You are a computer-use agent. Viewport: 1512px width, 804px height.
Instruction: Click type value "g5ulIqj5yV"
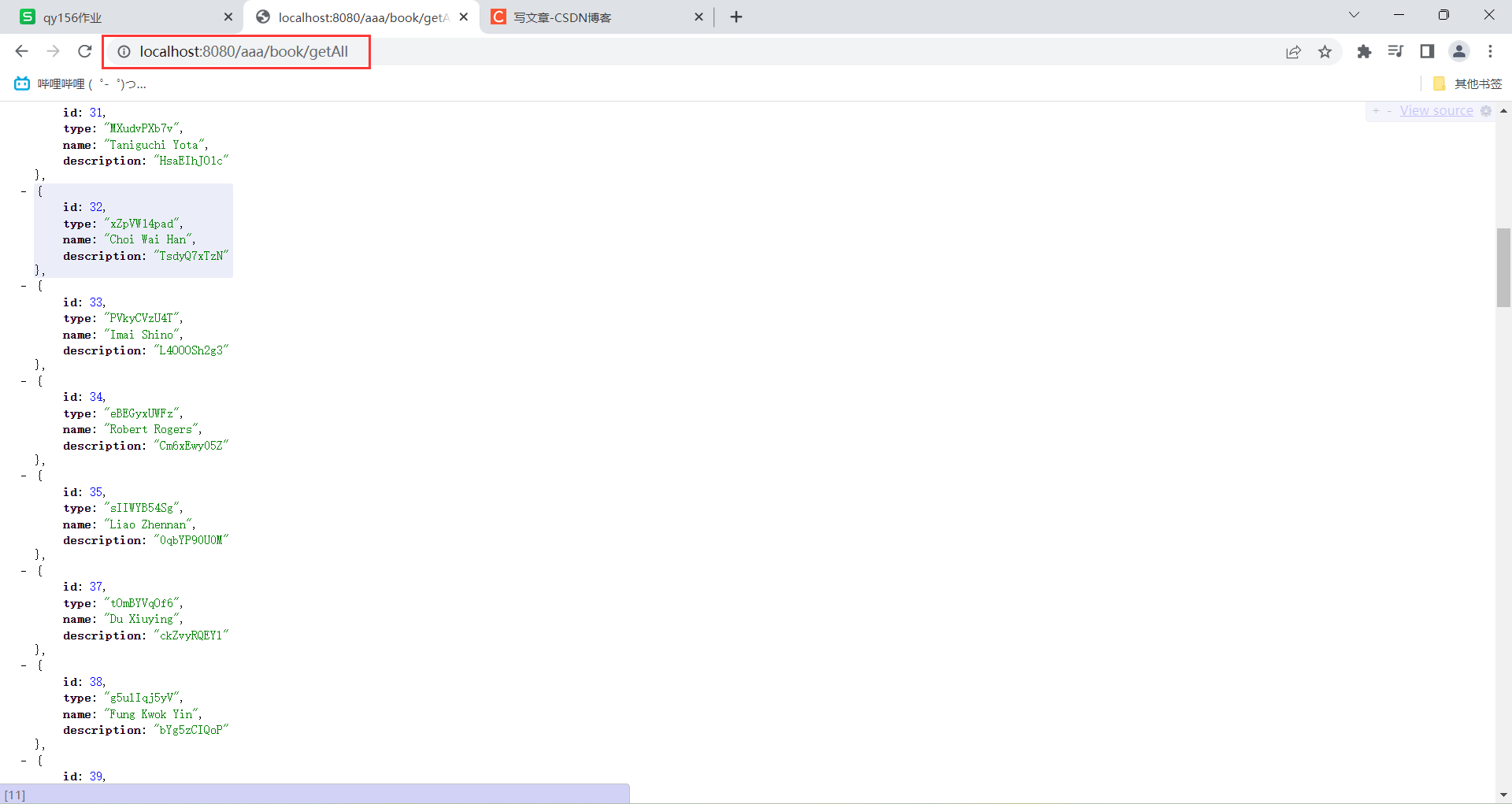coord(142,698)
